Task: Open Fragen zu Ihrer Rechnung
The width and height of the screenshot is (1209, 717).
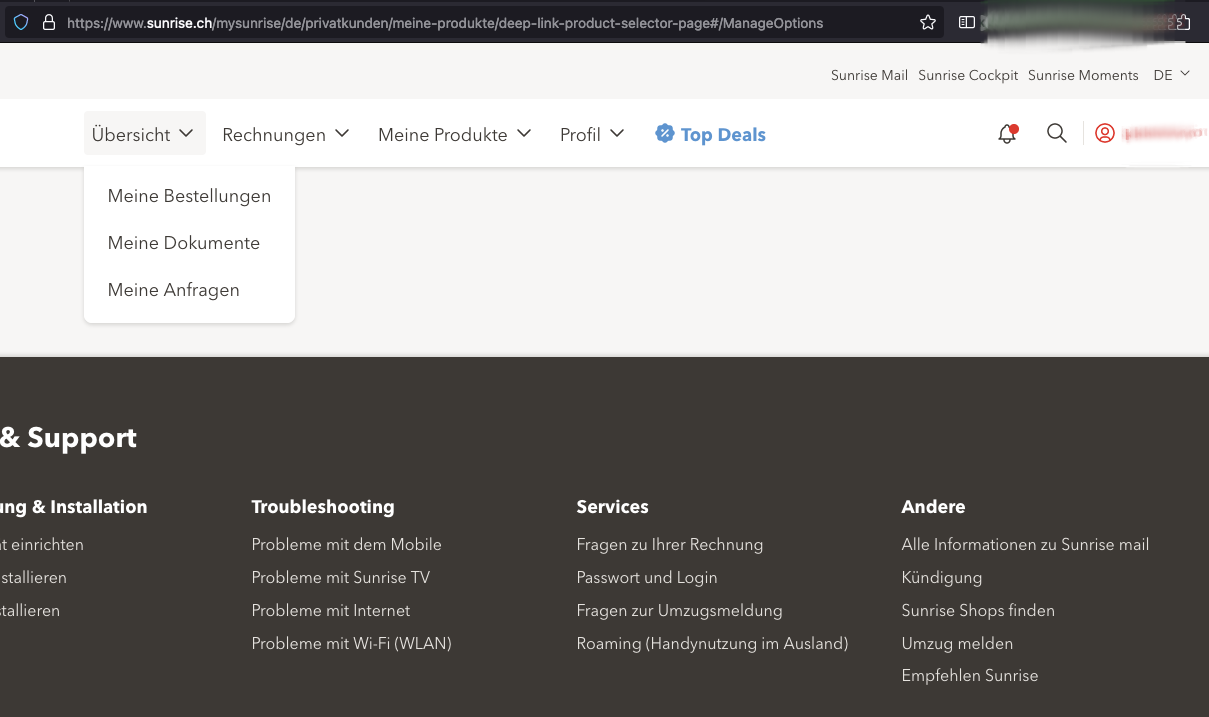Action: click(669, 544)
